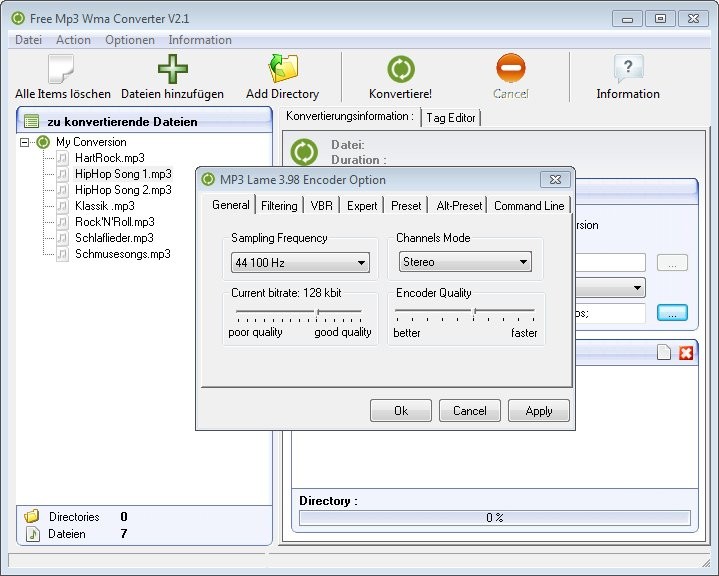Select Schlaflieder.mp3
Screen dimensions: 719x576
(x=114, y=238)
